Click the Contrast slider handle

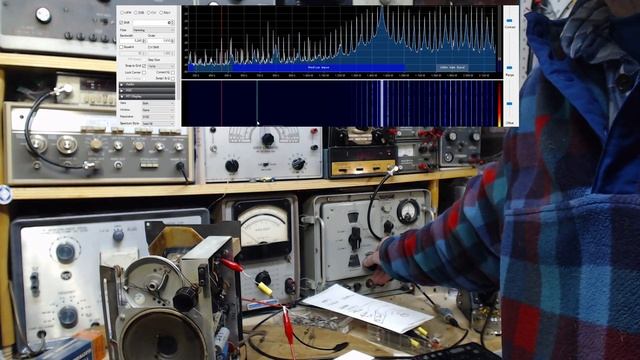point(509,20)
